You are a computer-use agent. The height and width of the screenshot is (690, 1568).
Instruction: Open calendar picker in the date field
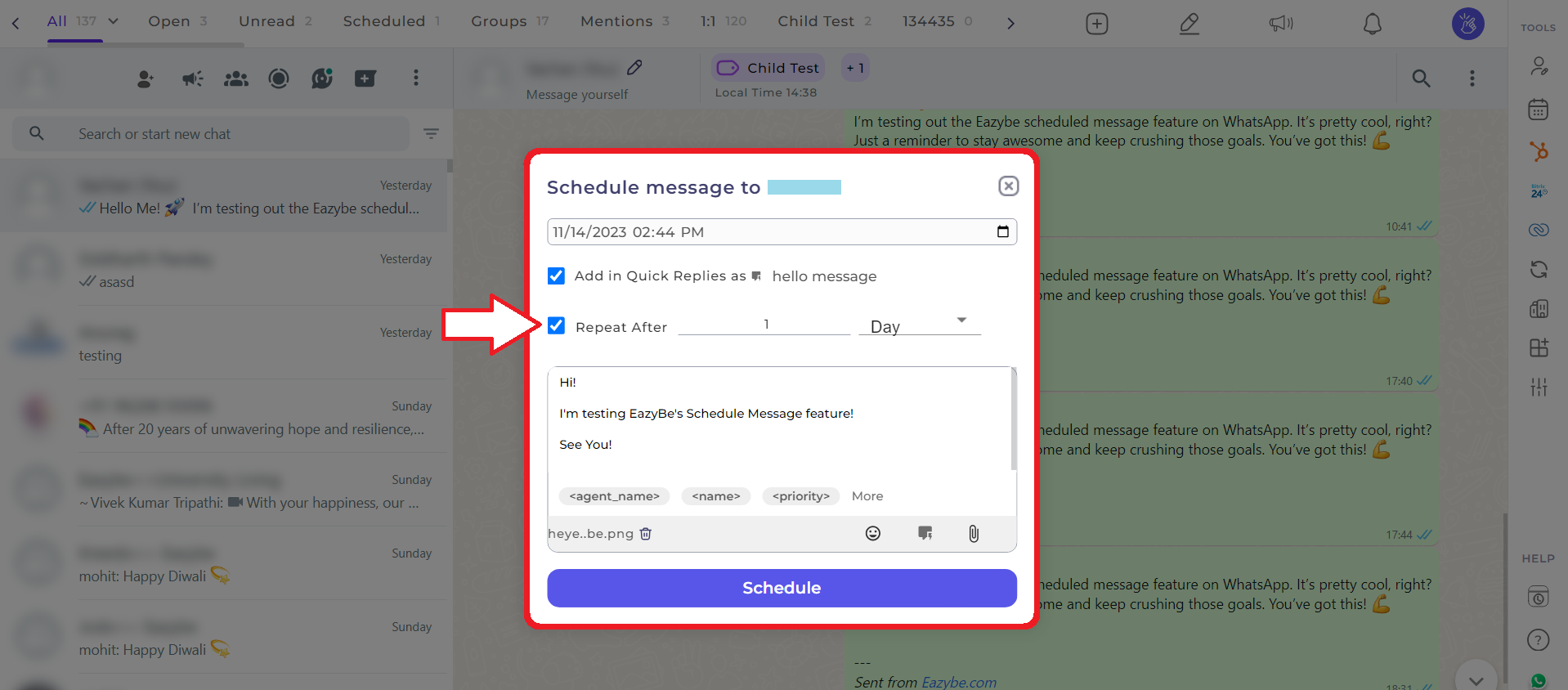pyautogui.click(x=1002, y=231)
